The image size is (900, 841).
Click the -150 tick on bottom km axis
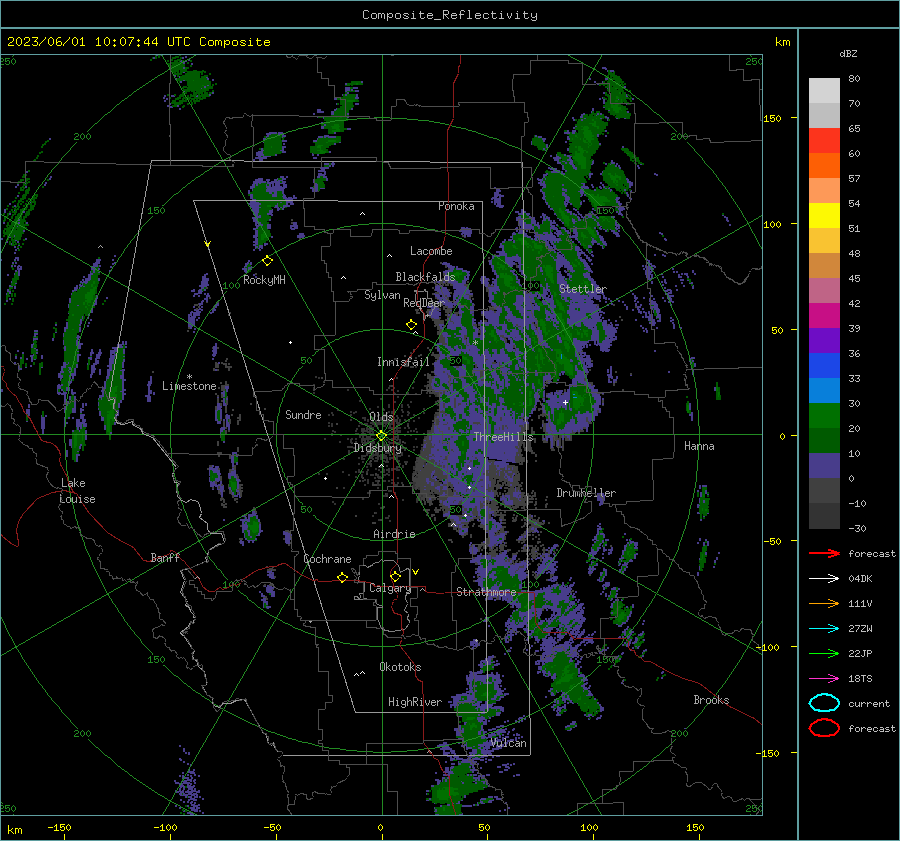click(x=59, y=827)
